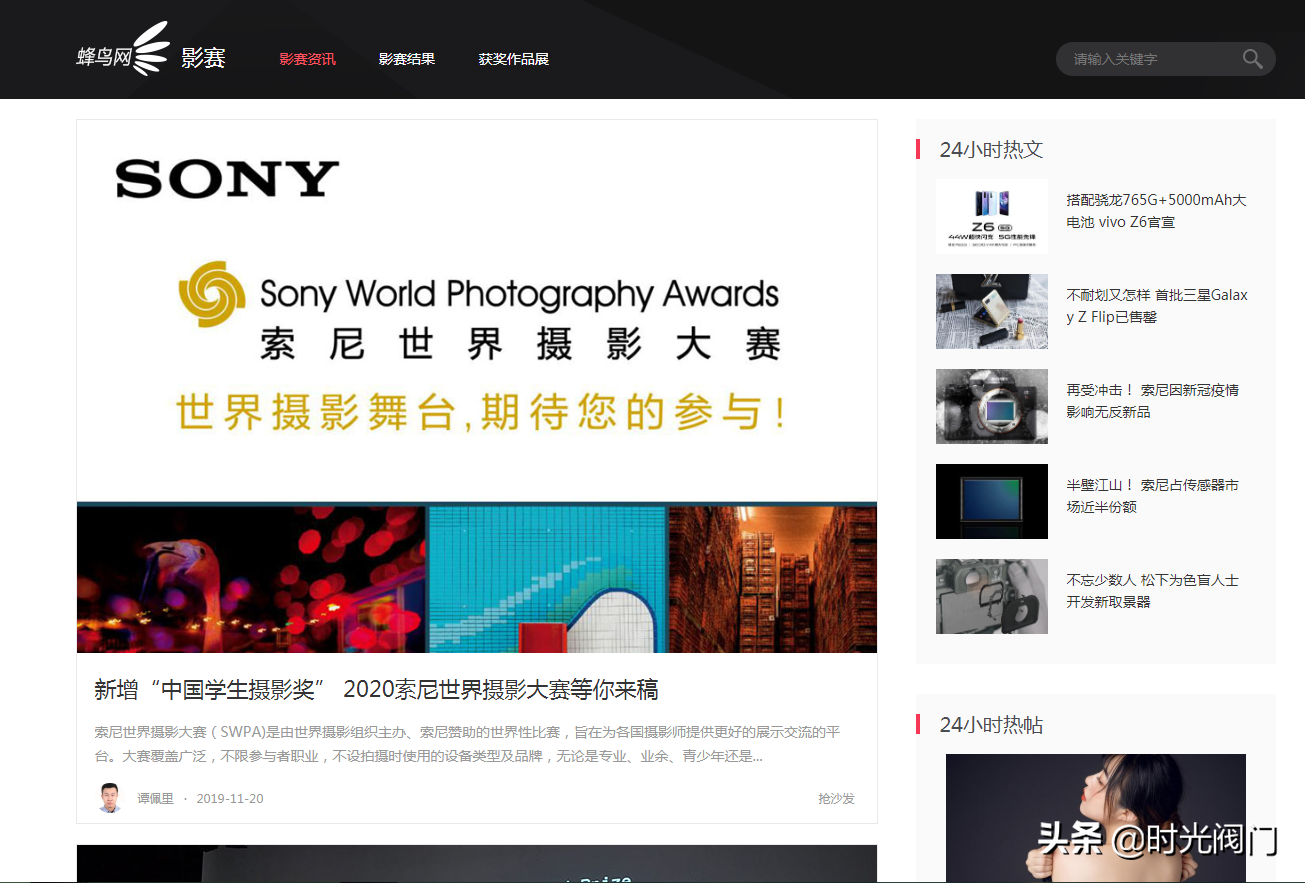Open the Galaxy Z Flip thumbnail
The width and height of the screenshot is (1305, 883).
pyautogui.click(x=992, y=311)
